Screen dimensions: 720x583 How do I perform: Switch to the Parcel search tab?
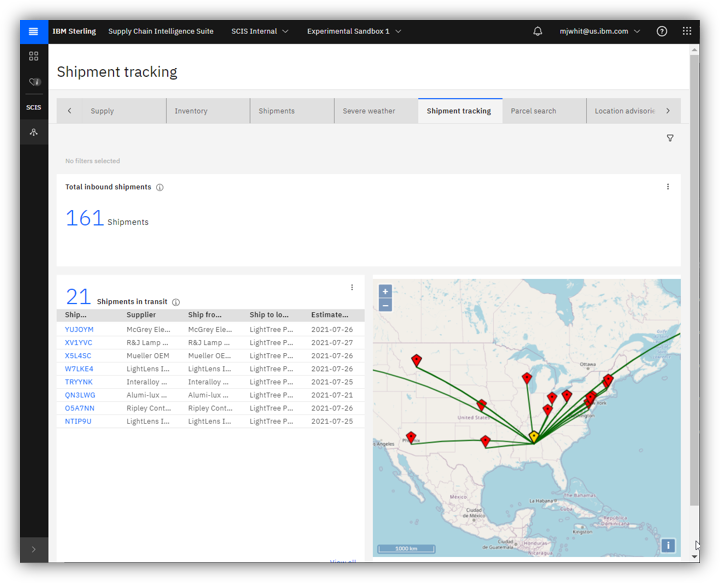pos(544,111)
